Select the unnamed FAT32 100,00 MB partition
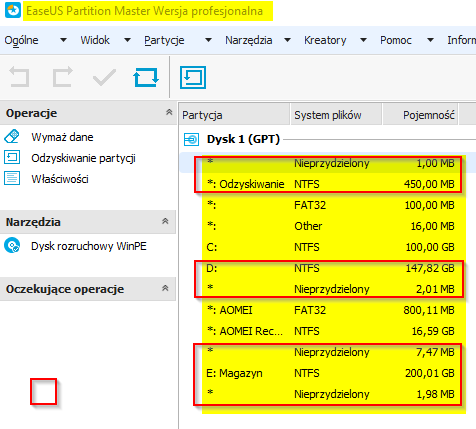The height and width of the screenshot is (429, 476). pyautogui.click(x=328, y=205)
